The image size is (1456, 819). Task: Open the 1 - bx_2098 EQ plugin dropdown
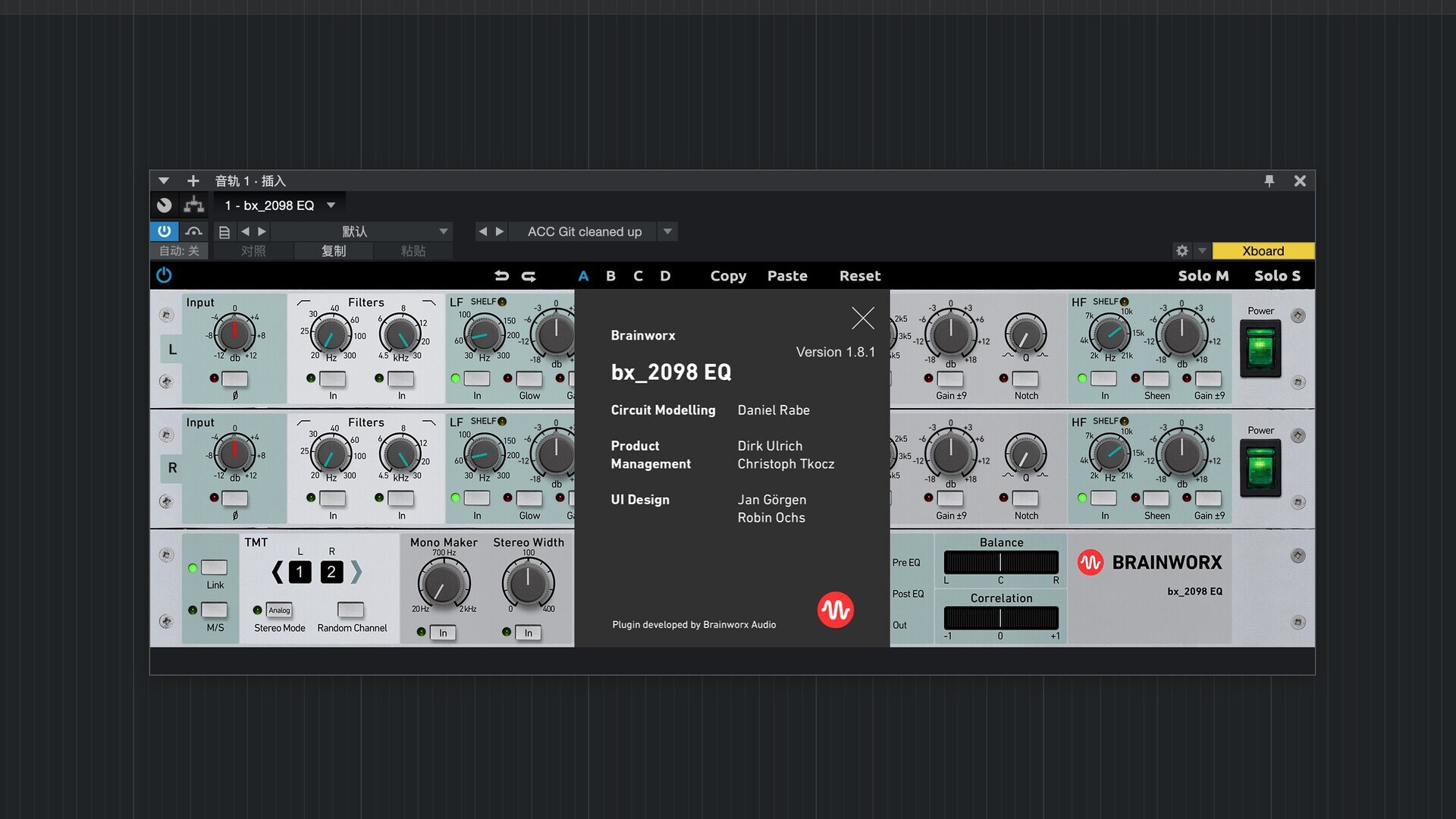pyautogui.click(x=331, y=206)
